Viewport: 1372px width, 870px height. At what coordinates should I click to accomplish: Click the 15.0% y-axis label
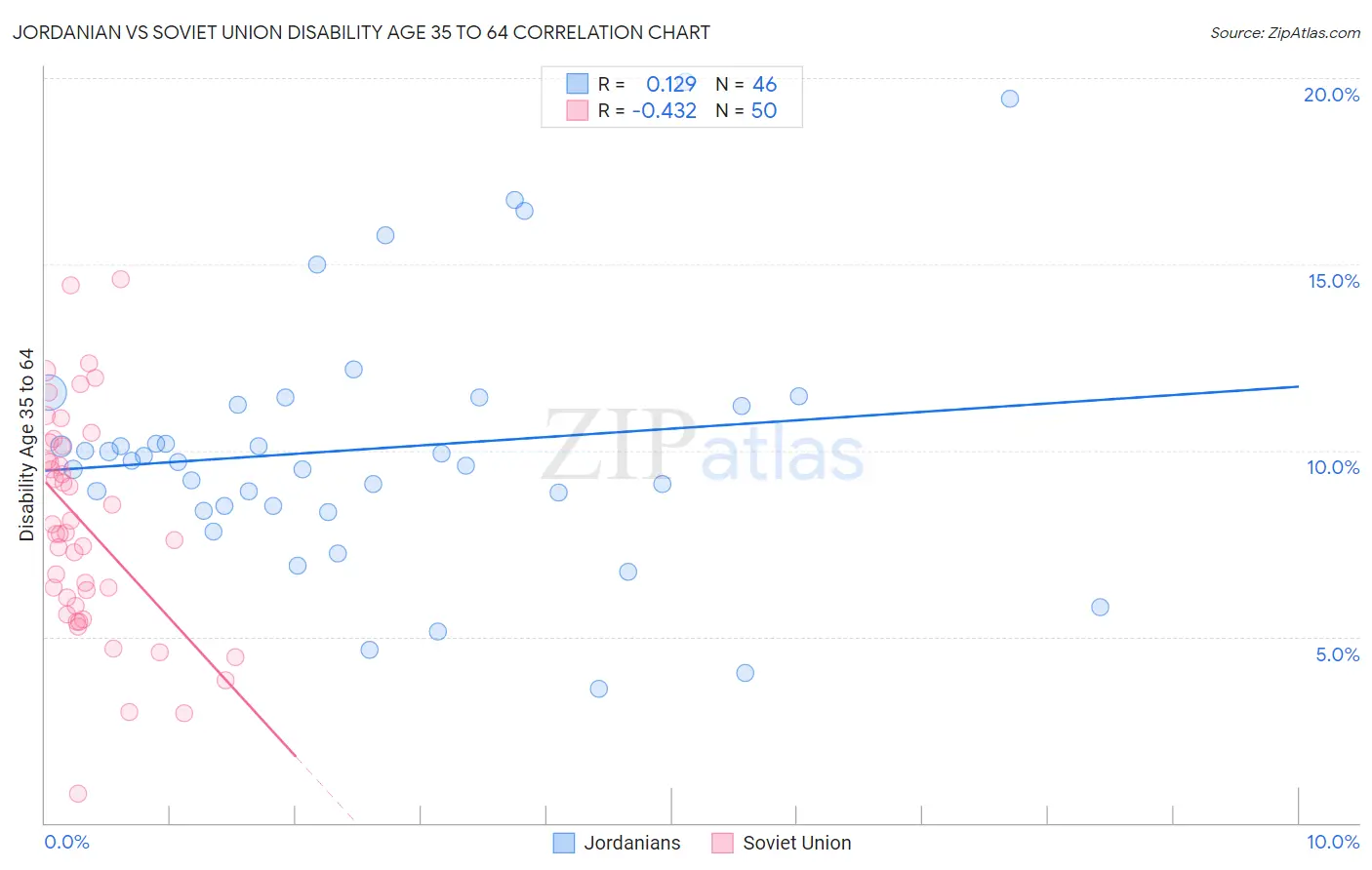pos(1333,281)
